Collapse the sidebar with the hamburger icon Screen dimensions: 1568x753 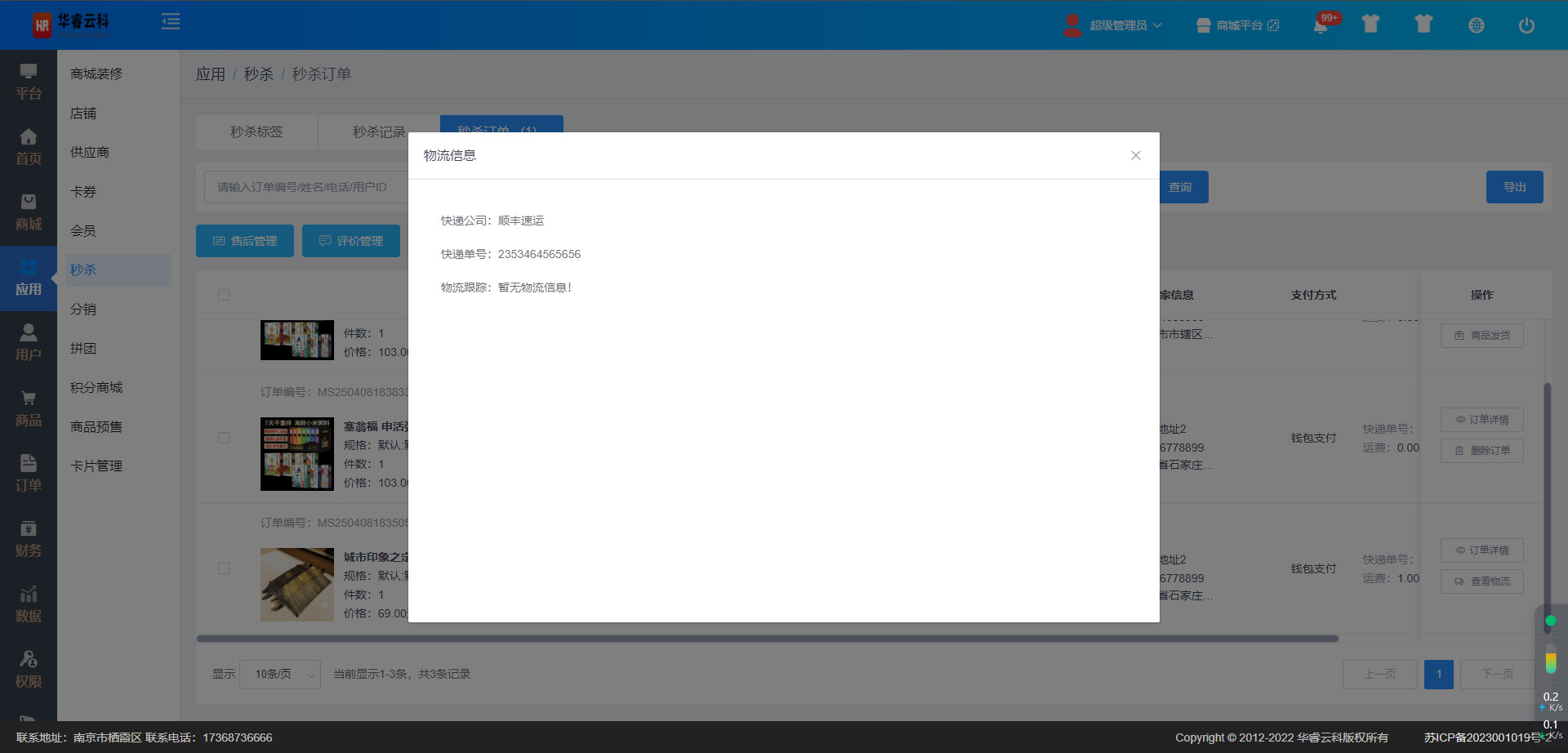tap(171, 22)
